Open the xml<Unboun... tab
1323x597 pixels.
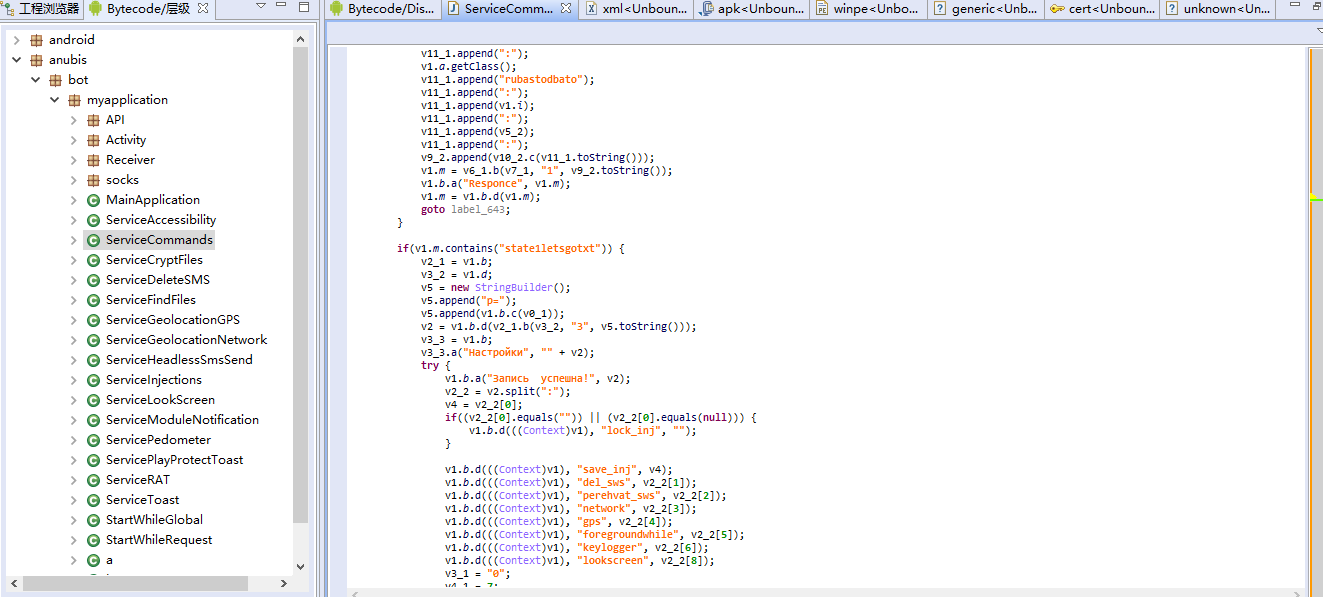637,9
